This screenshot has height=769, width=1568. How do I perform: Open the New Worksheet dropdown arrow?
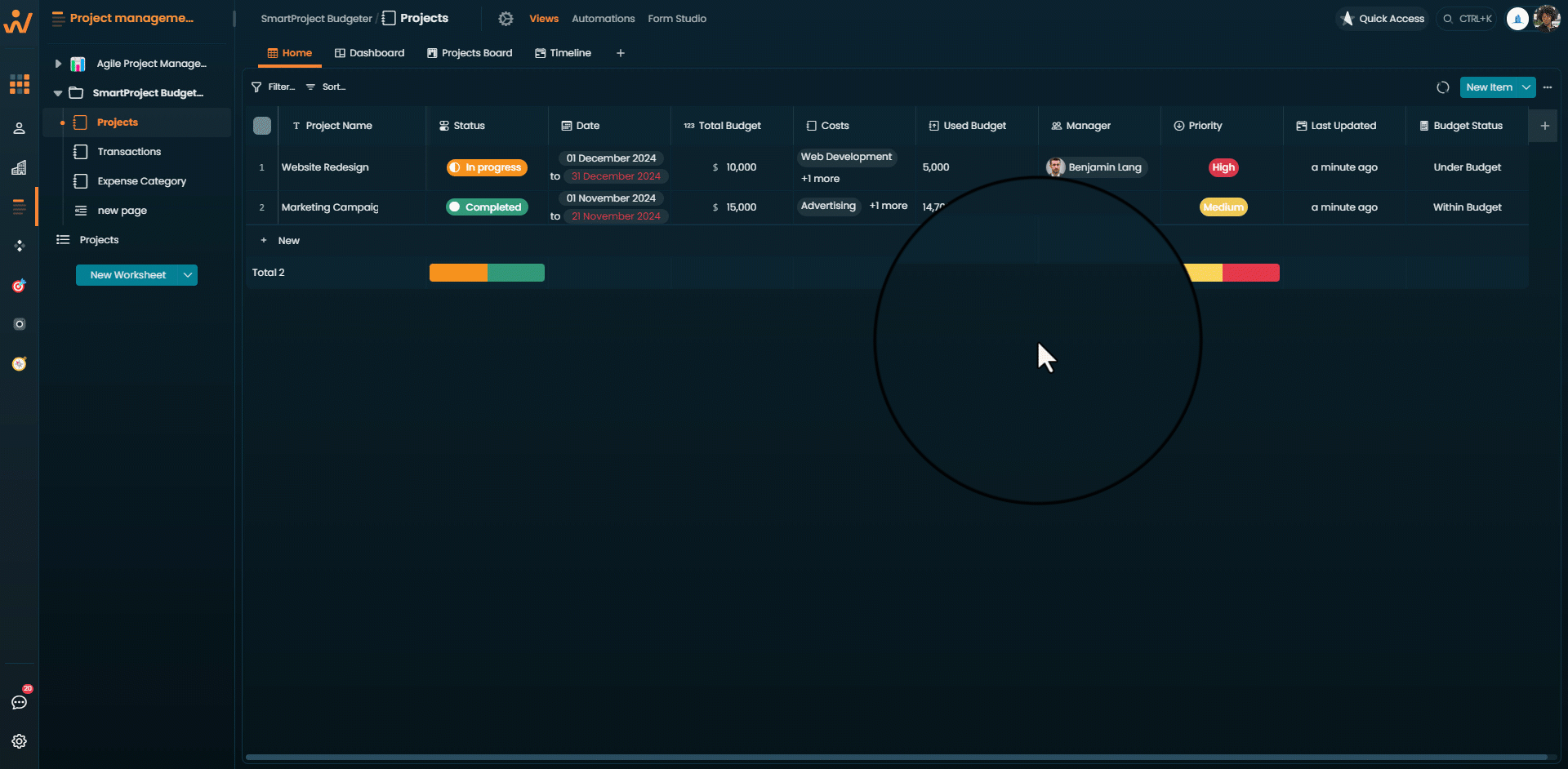pos(188,275)
